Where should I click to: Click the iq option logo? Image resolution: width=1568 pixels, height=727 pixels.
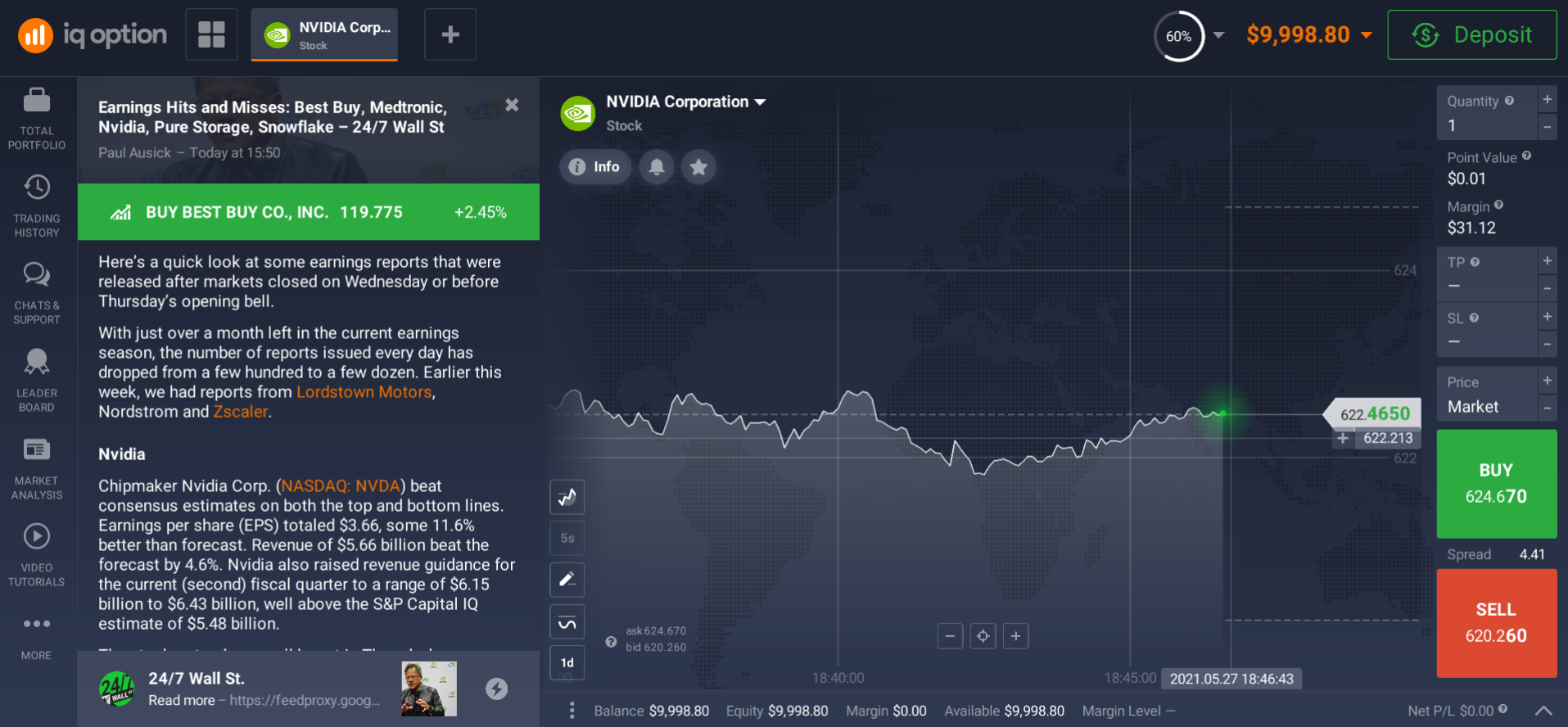pos(93,35)
